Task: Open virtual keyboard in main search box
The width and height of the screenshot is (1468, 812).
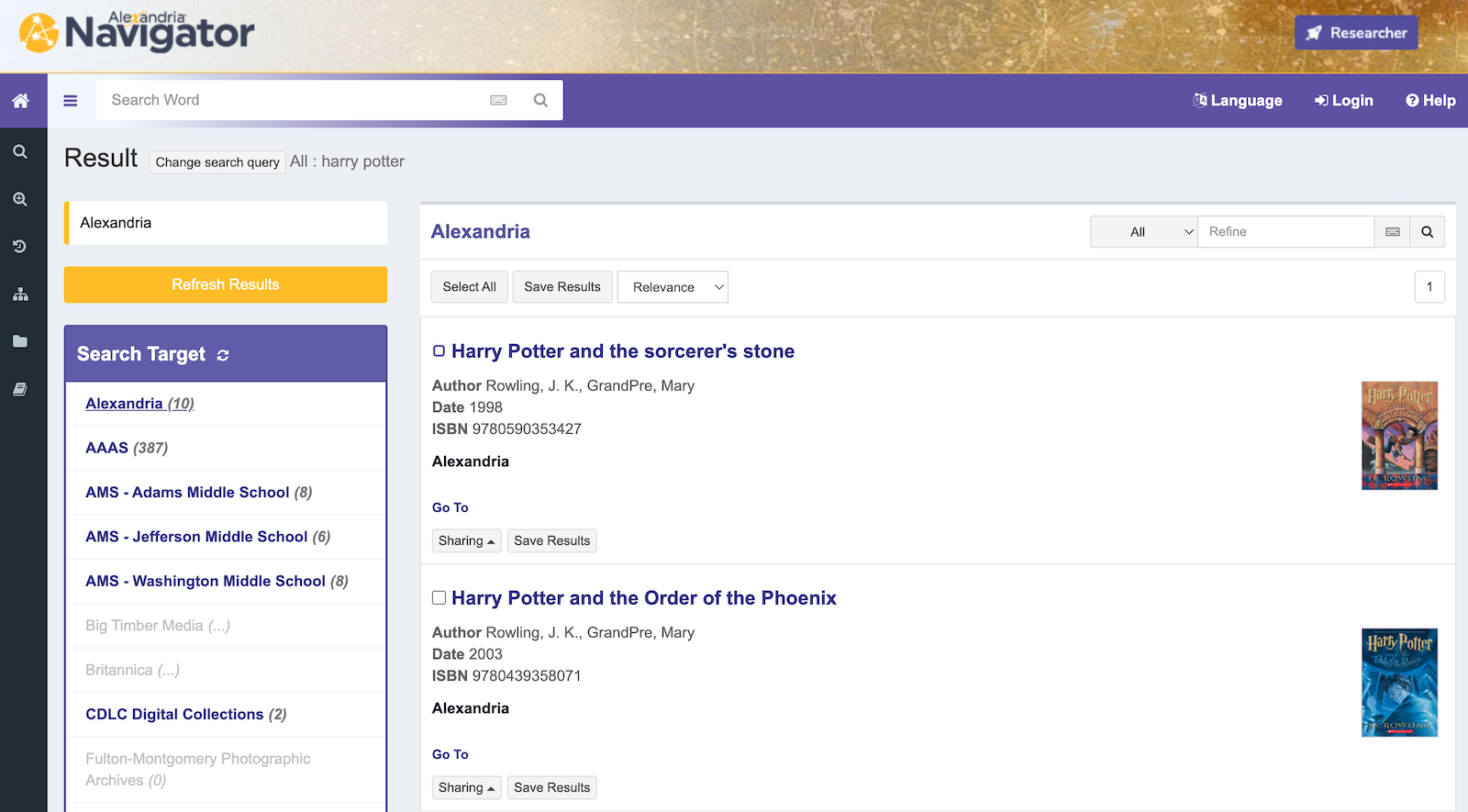Action: (498, 100)
